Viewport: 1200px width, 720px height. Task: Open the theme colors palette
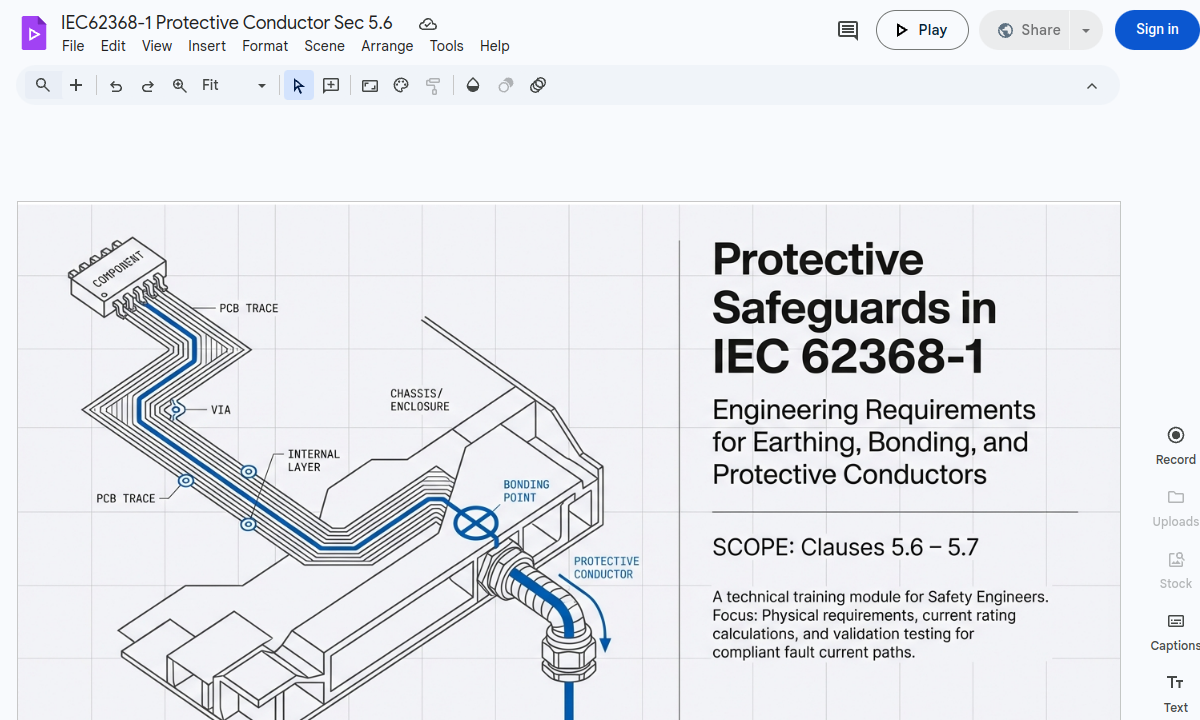(x=400, y=85)
